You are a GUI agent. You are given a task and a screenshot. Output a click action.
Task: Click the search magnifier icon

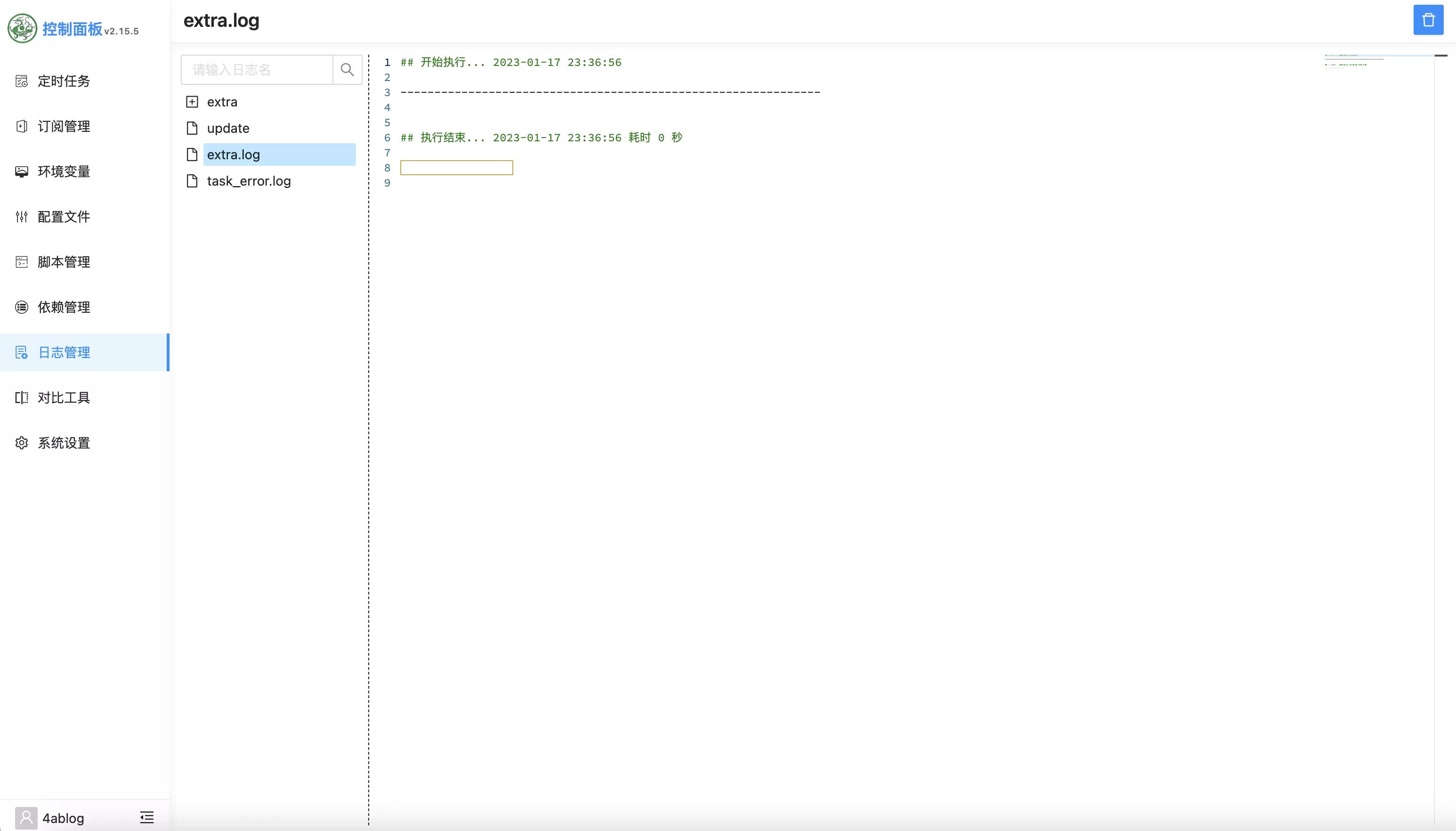click(348, 70)
